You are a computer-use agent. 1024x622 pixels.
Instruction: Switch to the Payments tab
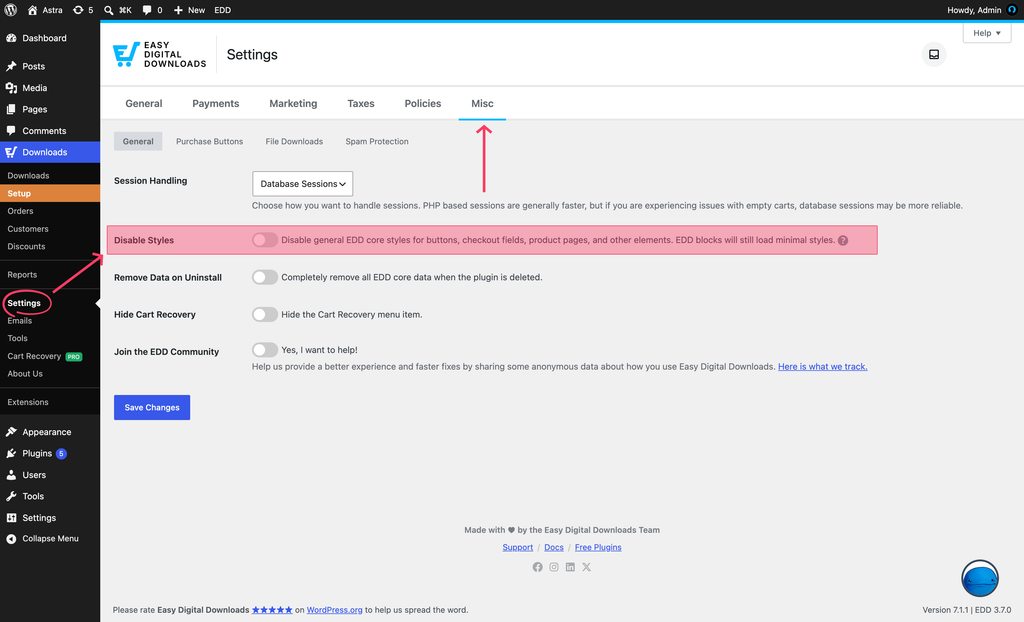(216, 103)
